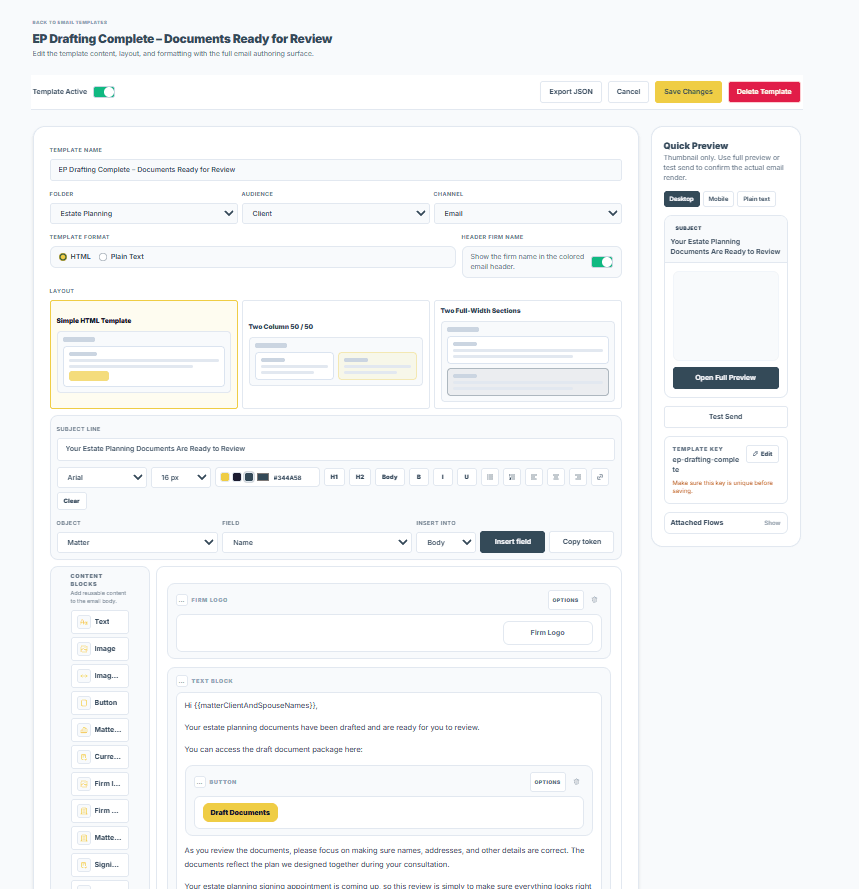Open the Arial font family dropdown
The height and width of the screenshot is (889, 859).
(x=102, y=477)
